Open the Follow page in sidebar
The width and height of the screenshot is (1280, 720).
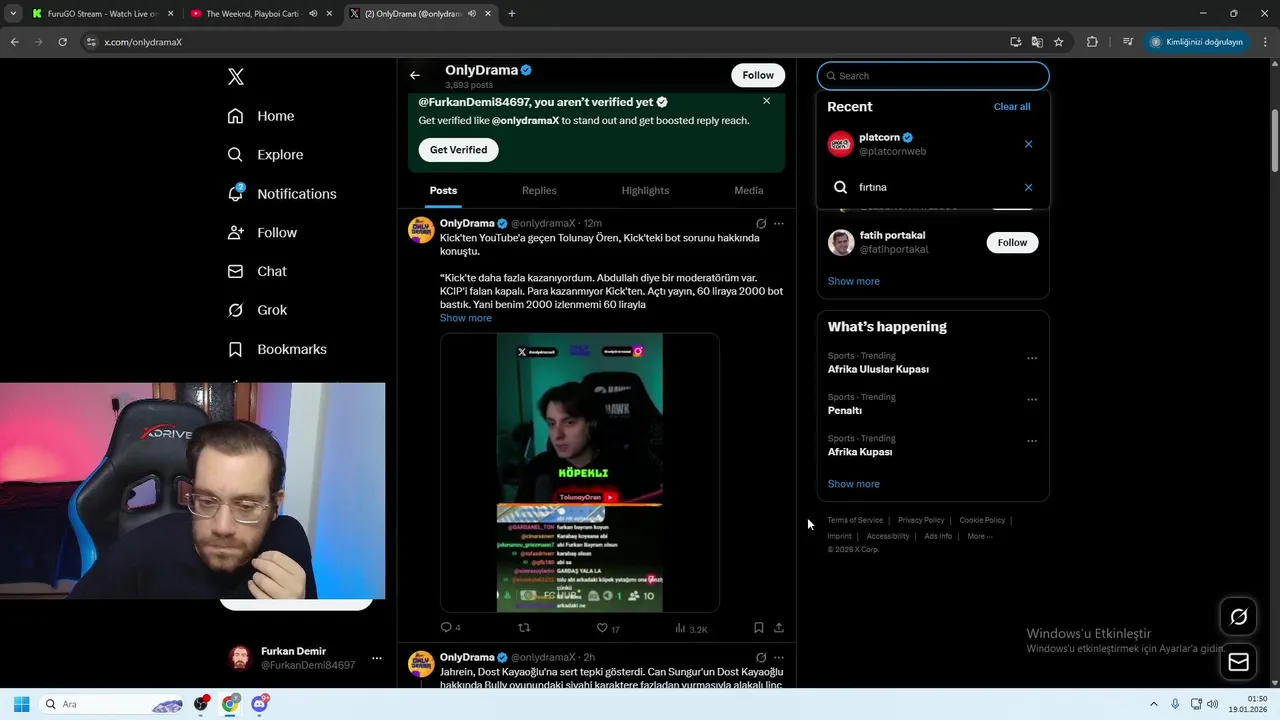click(x=262, y=233)
